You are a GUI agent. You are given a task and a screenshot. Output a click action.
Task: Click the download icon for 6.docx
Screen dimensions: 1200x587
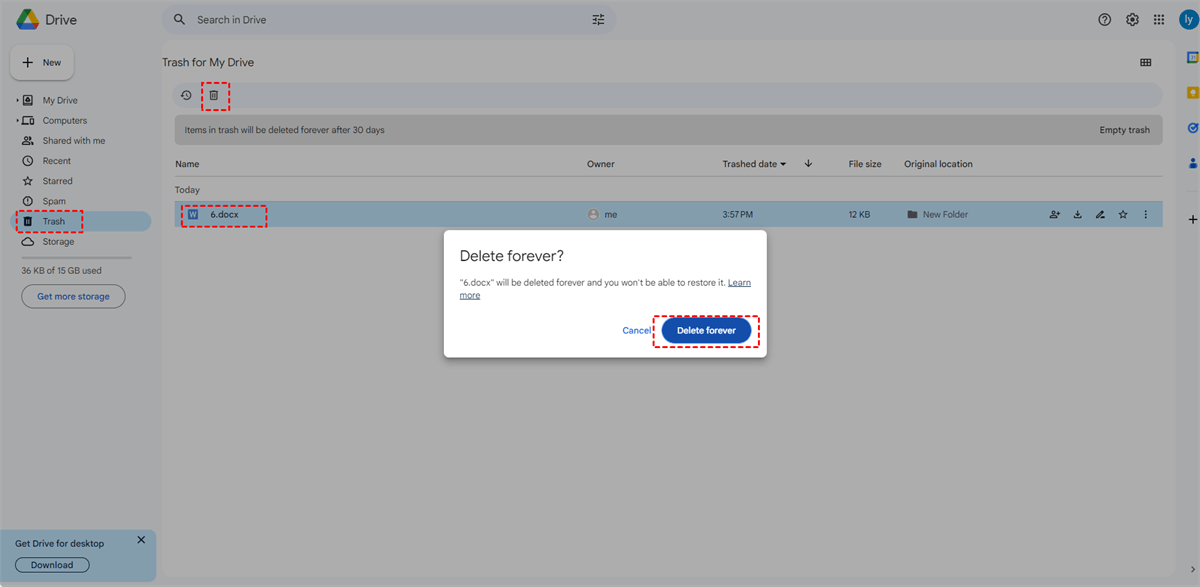tap(1078, 214)
